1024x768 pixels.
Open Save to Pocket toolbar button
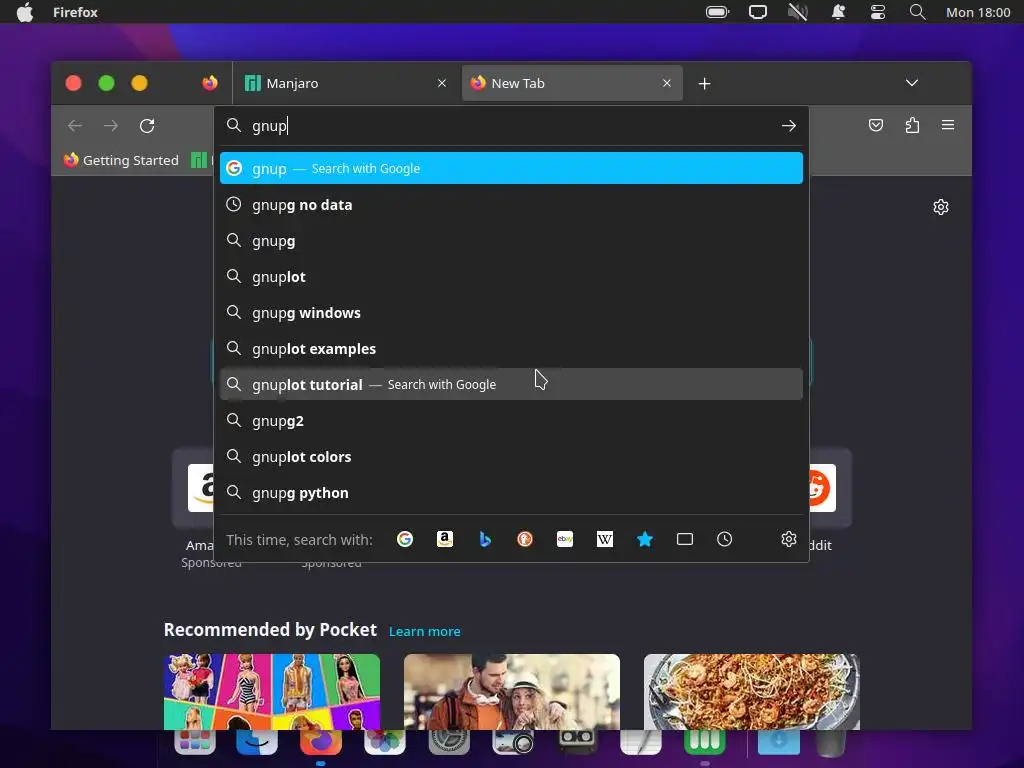click(876, 125)
